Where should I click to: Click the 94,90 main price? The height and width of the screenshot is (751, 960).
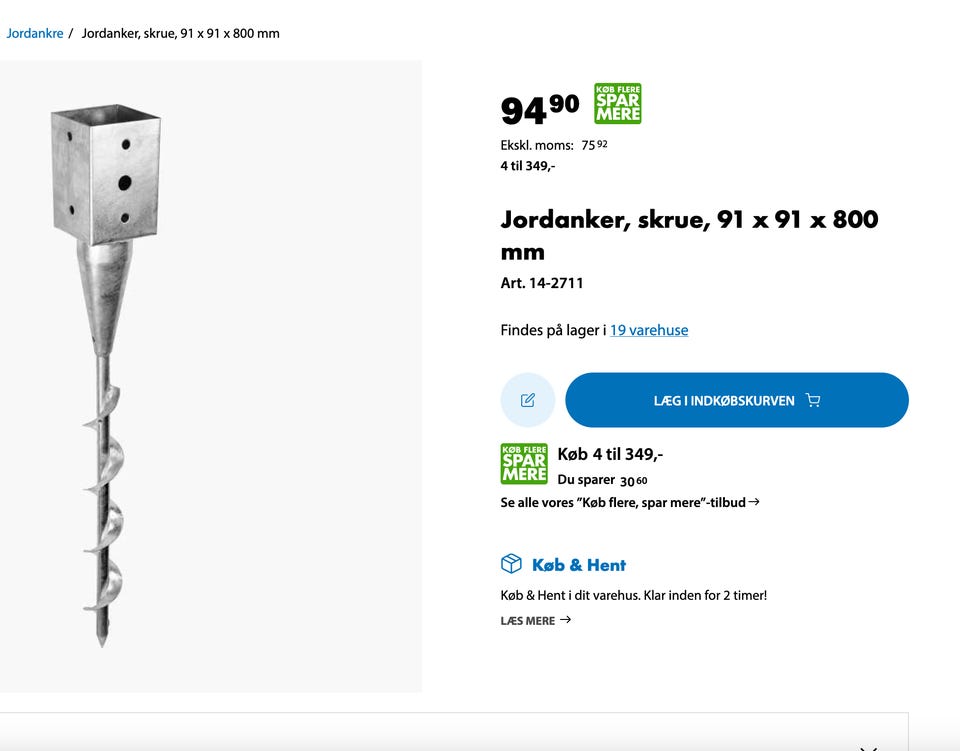[539, 108]
